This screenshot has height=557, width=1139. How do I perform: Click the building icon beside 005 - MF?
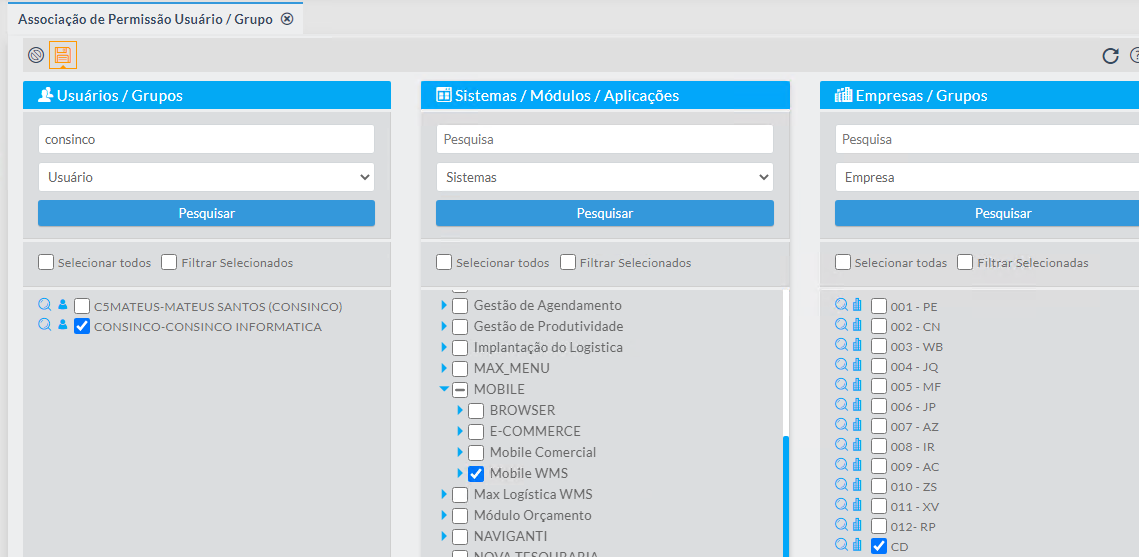(x=857, y=385)
